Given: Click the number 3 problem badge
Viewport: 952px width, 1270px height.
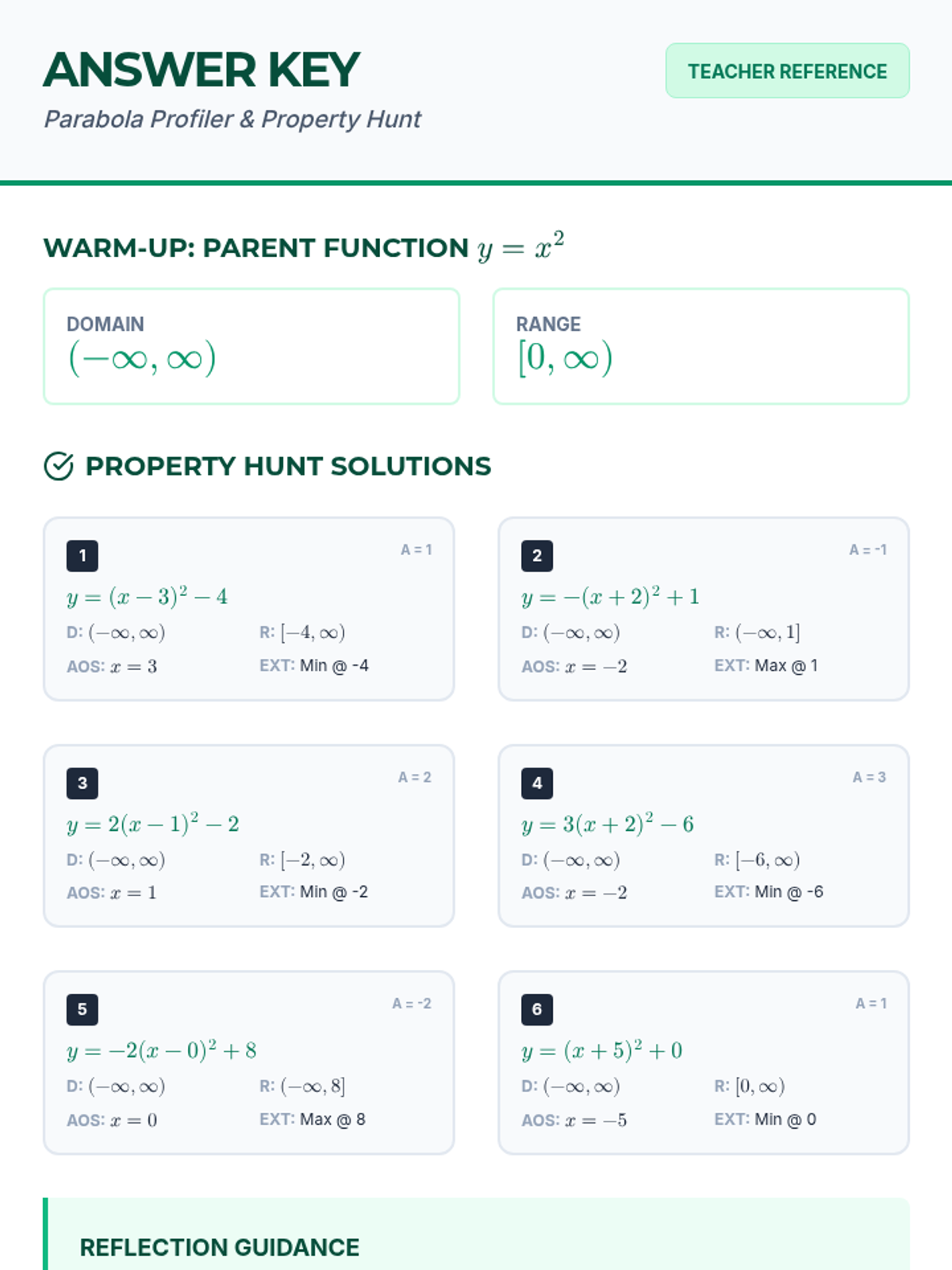Looking at the screenshot, I should tap(83, 783).
